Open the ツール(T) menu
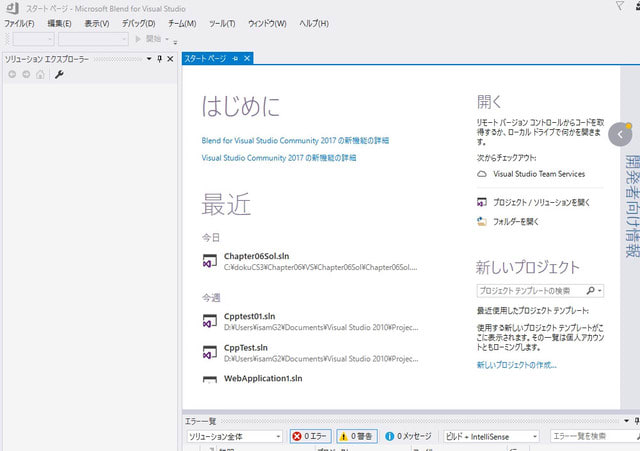640x451 pixels. coord(222,24)
